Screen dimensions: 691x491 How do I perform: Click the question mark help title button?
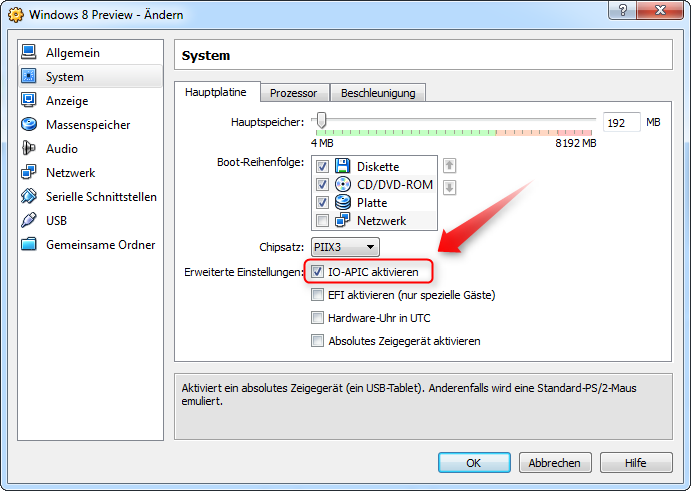622,10
